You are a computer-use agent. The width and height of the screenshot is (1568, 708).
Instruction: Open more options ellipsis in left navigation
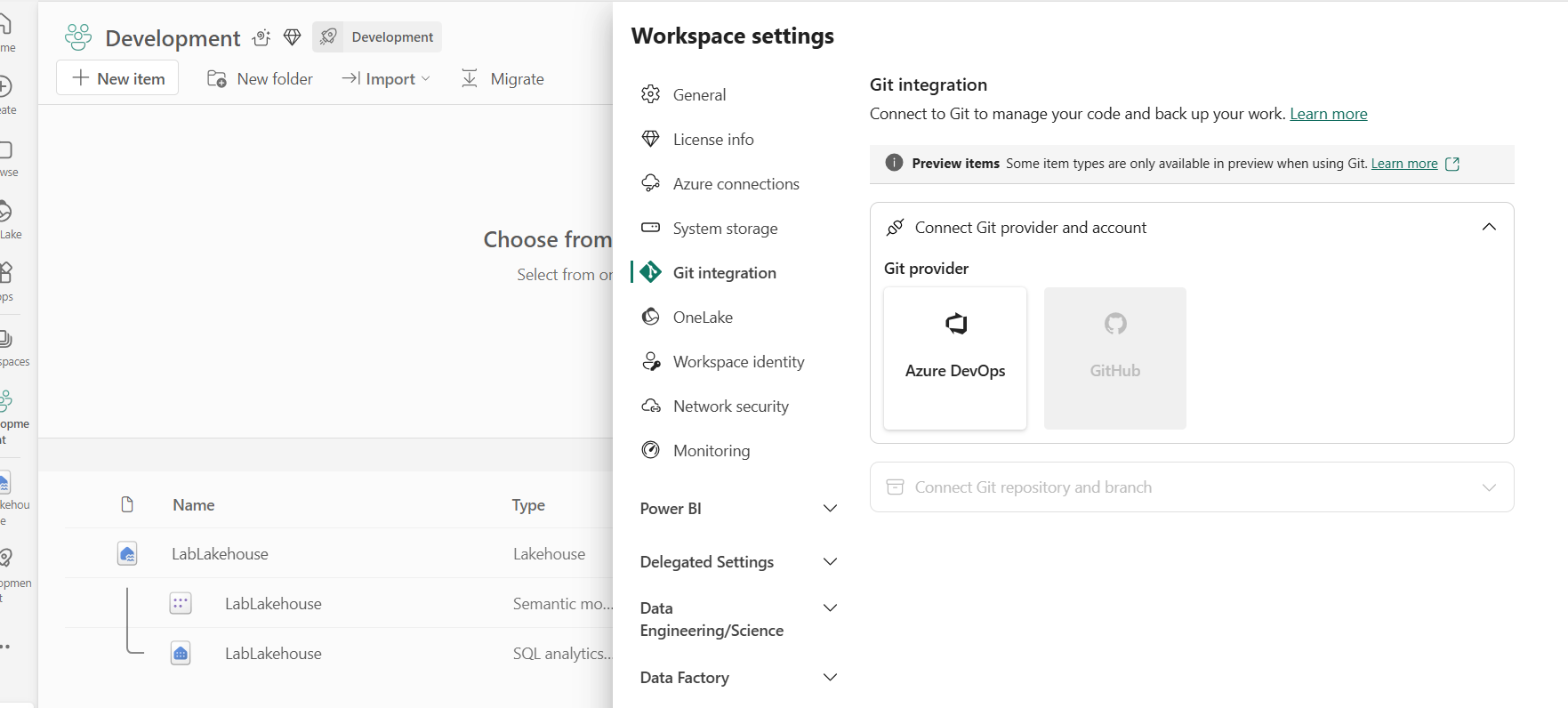(5, 647)
